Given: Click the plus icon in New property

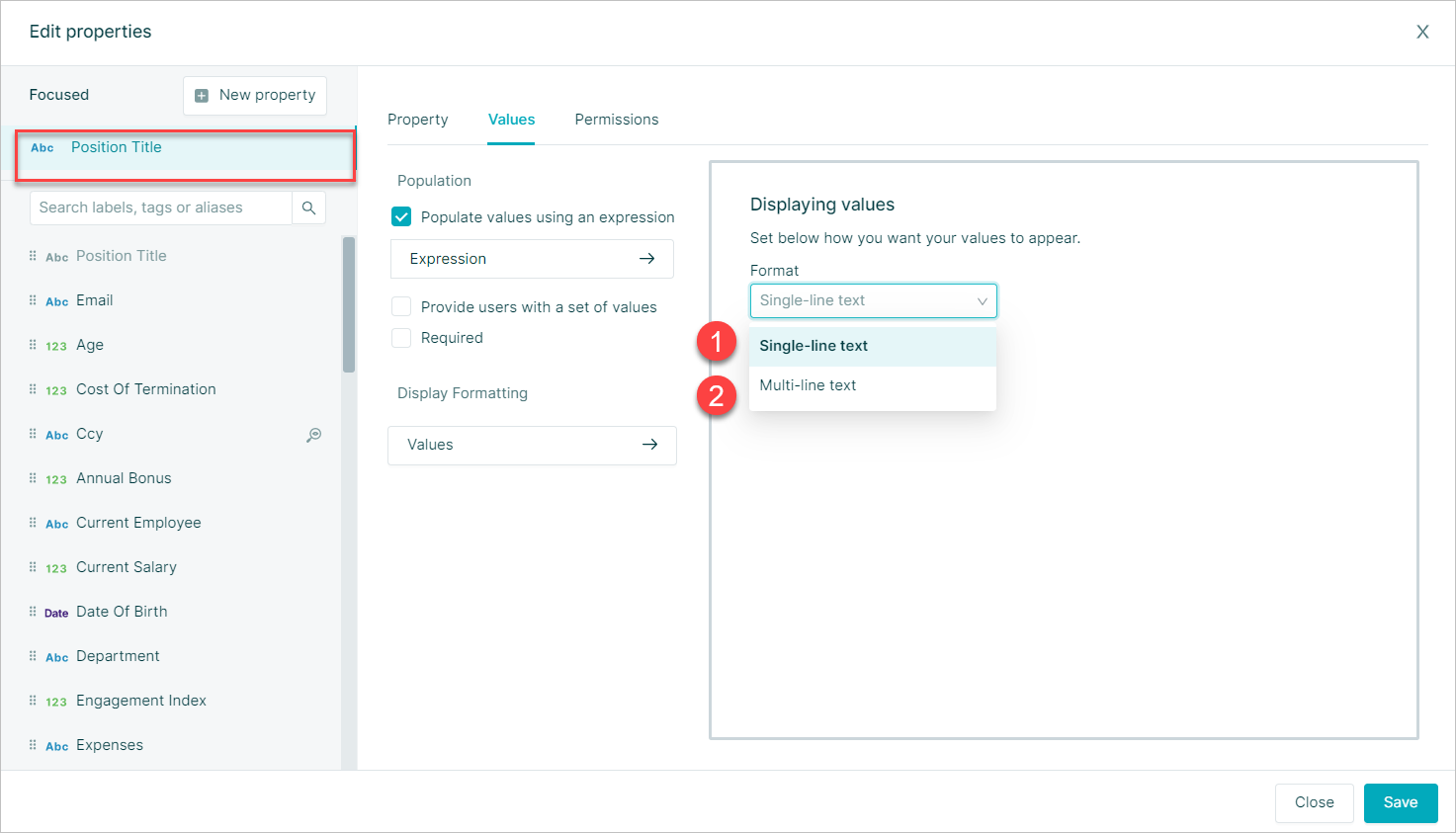Looking at the screenshot, I should 202,96.
